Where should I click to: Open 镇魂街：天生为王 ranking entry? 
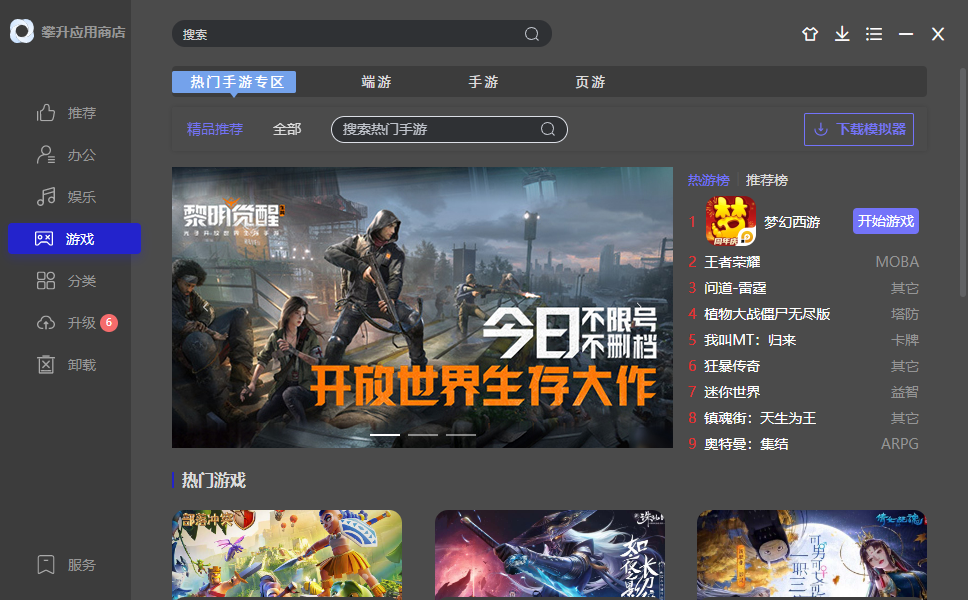pyautogui.click(x=760, y=418)
